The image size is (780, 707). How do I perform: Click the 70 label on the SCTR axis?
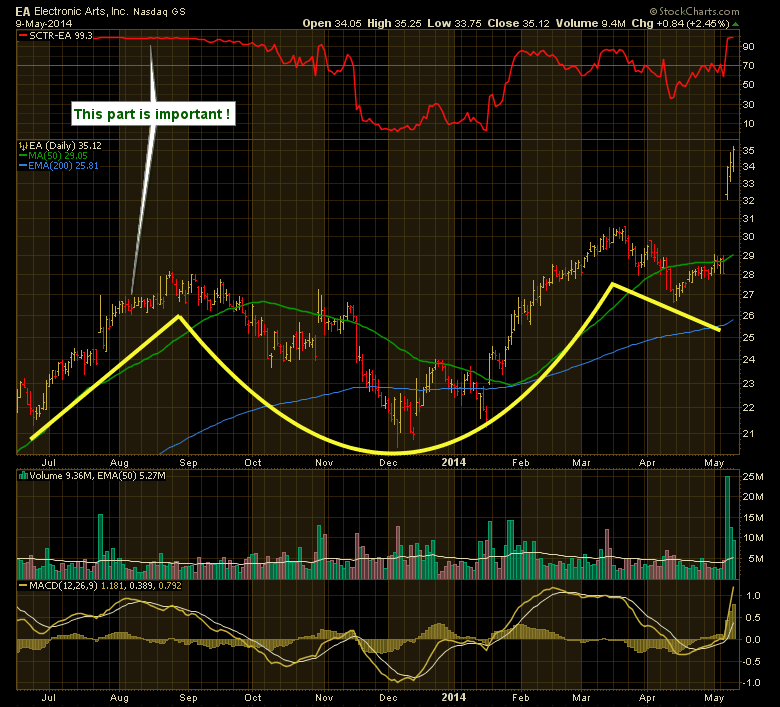[x=749, y=66]
